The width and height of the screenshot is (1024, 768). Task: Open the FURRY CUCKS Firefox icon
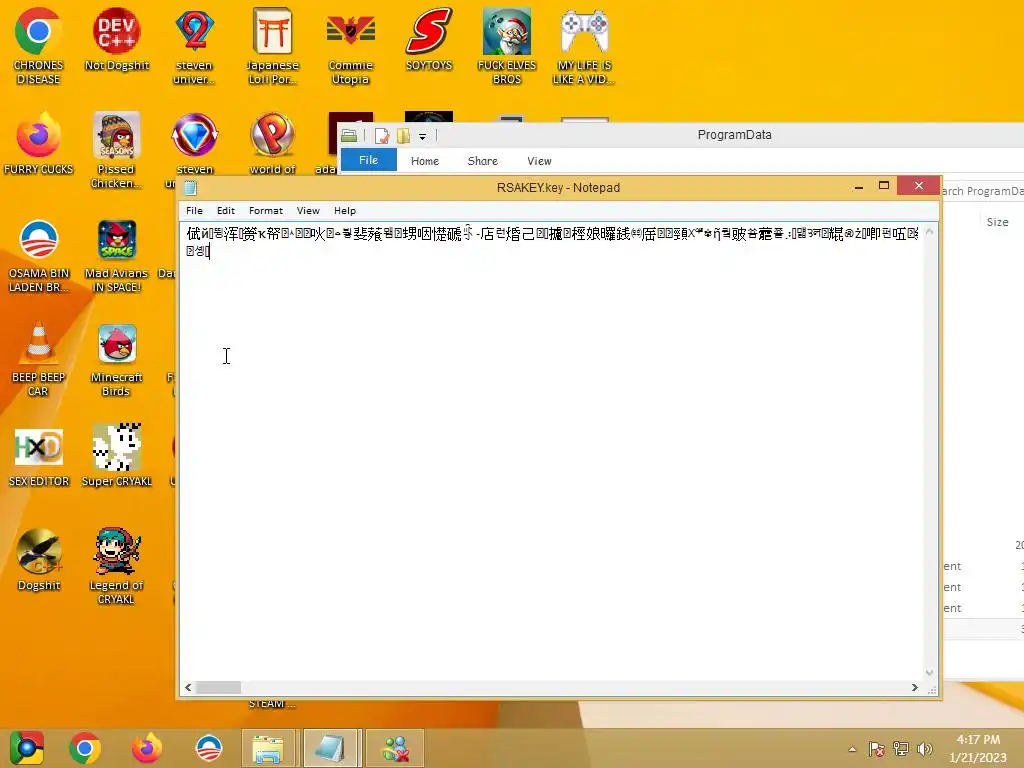point(38,144)
